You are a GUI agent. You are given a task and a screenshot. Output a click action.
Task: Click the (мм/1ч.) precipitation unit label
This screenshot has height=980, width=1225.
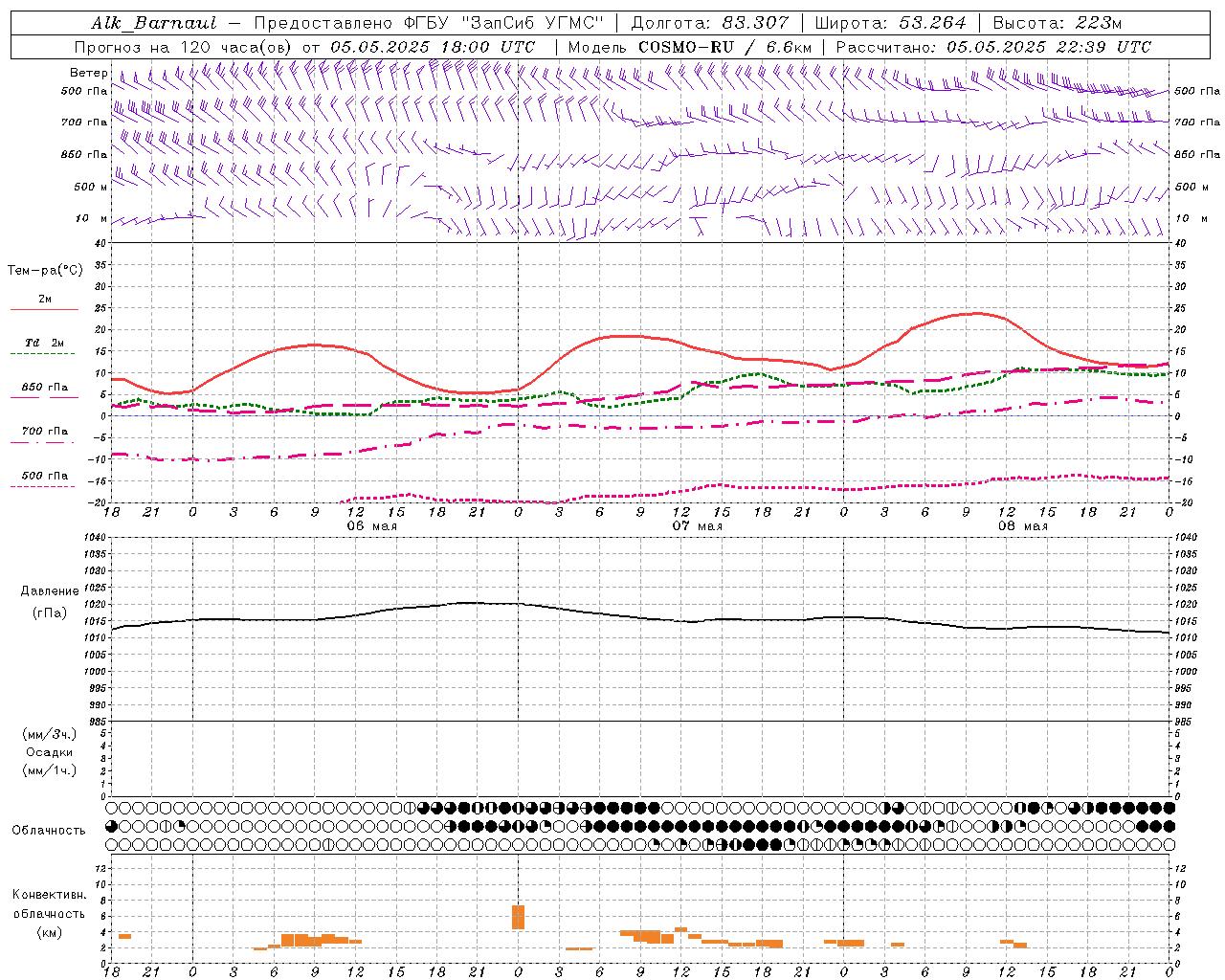(49, 770)
